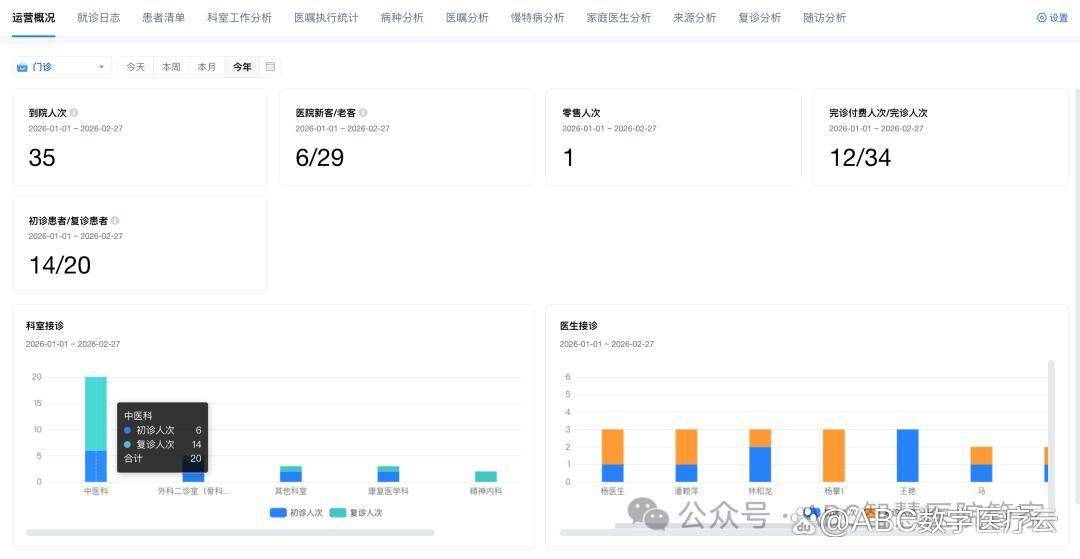1080x559 pixels.
Task: Click info icon beside 初诊患者/复诊患者
Action: pyautogui.click(x=115, y=221)
